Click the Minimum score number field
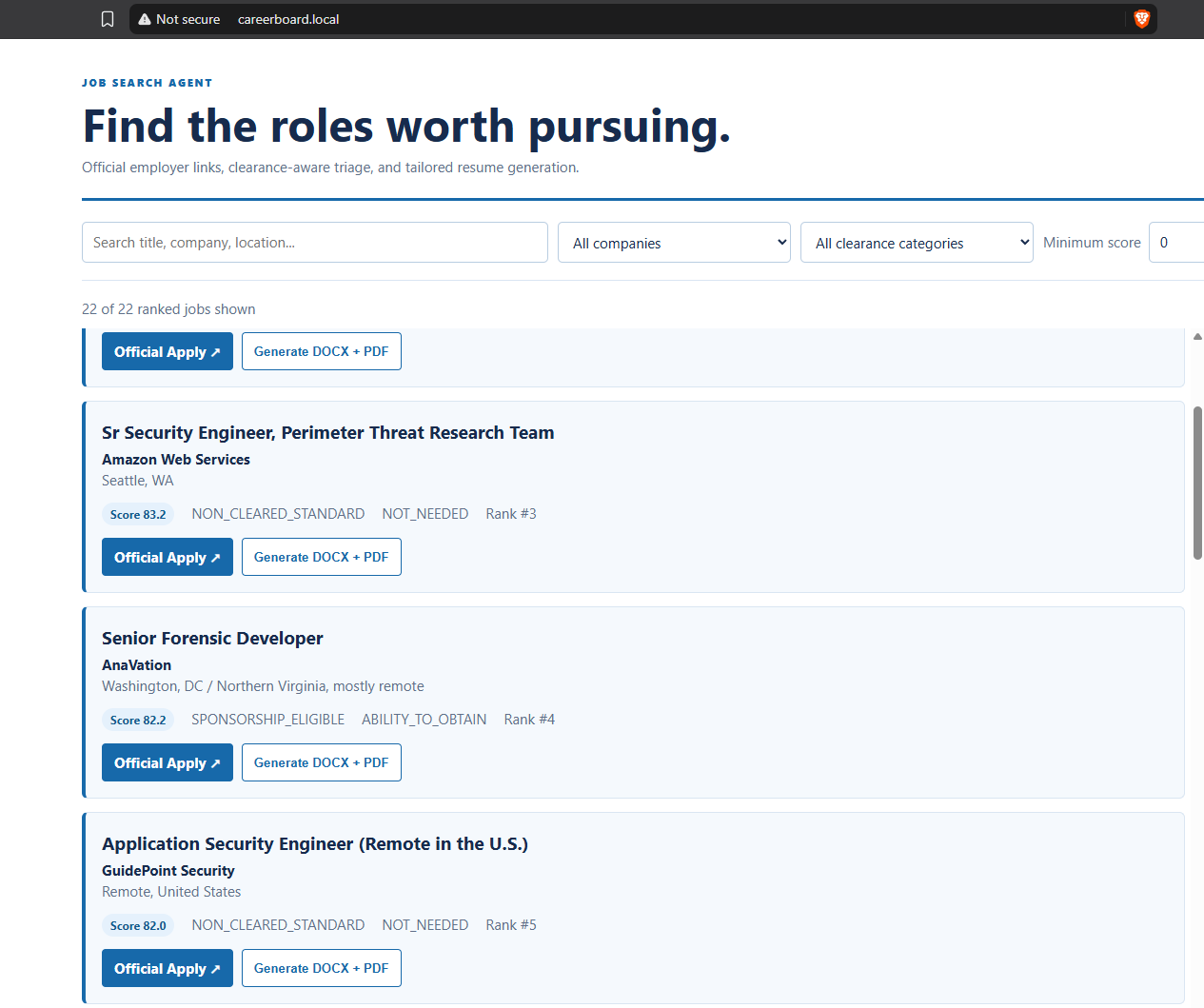 (x=1176, y=243)
